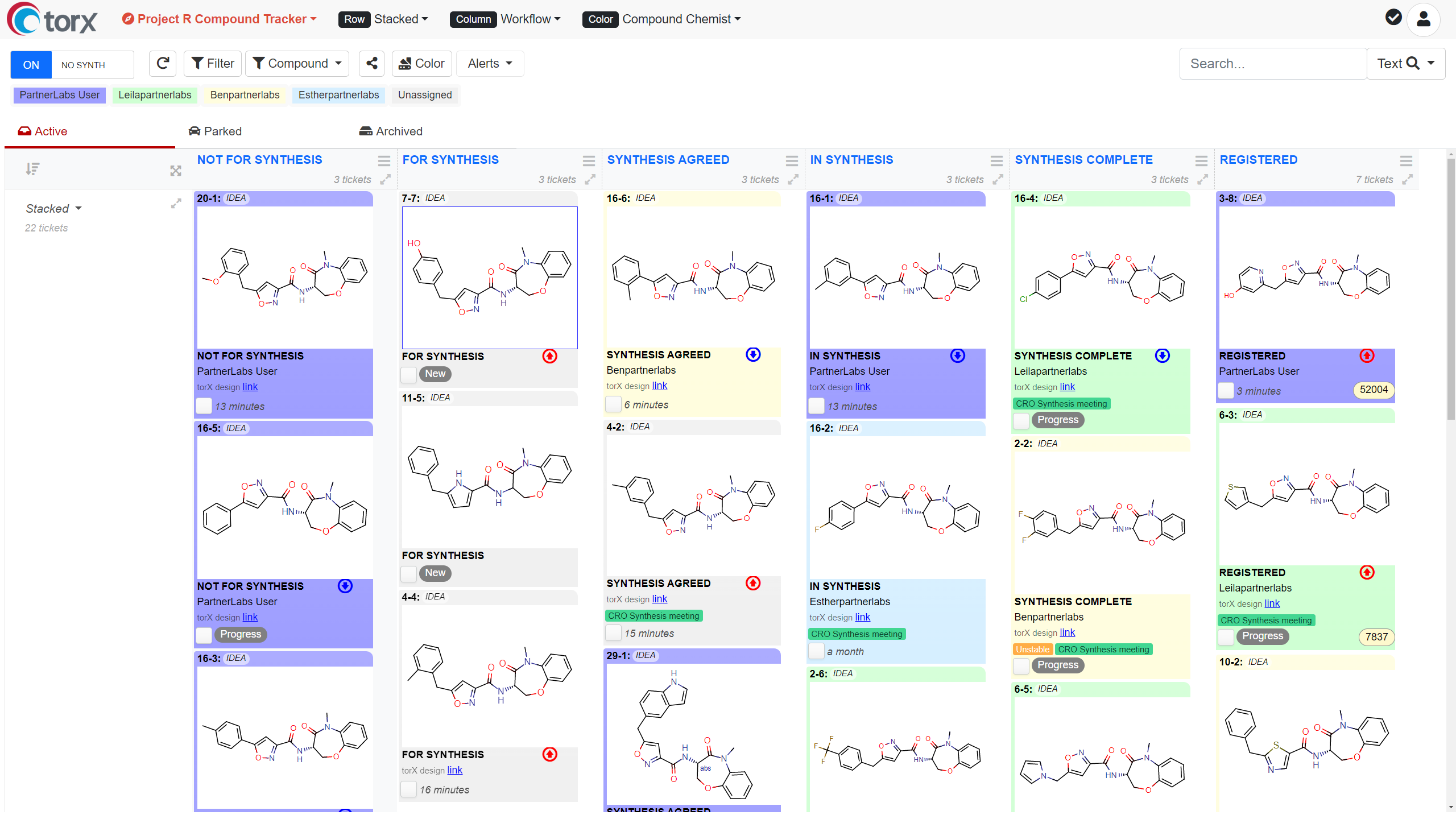
Task: Check the checkbox on ticket 20-1
Action: [204, 407]
